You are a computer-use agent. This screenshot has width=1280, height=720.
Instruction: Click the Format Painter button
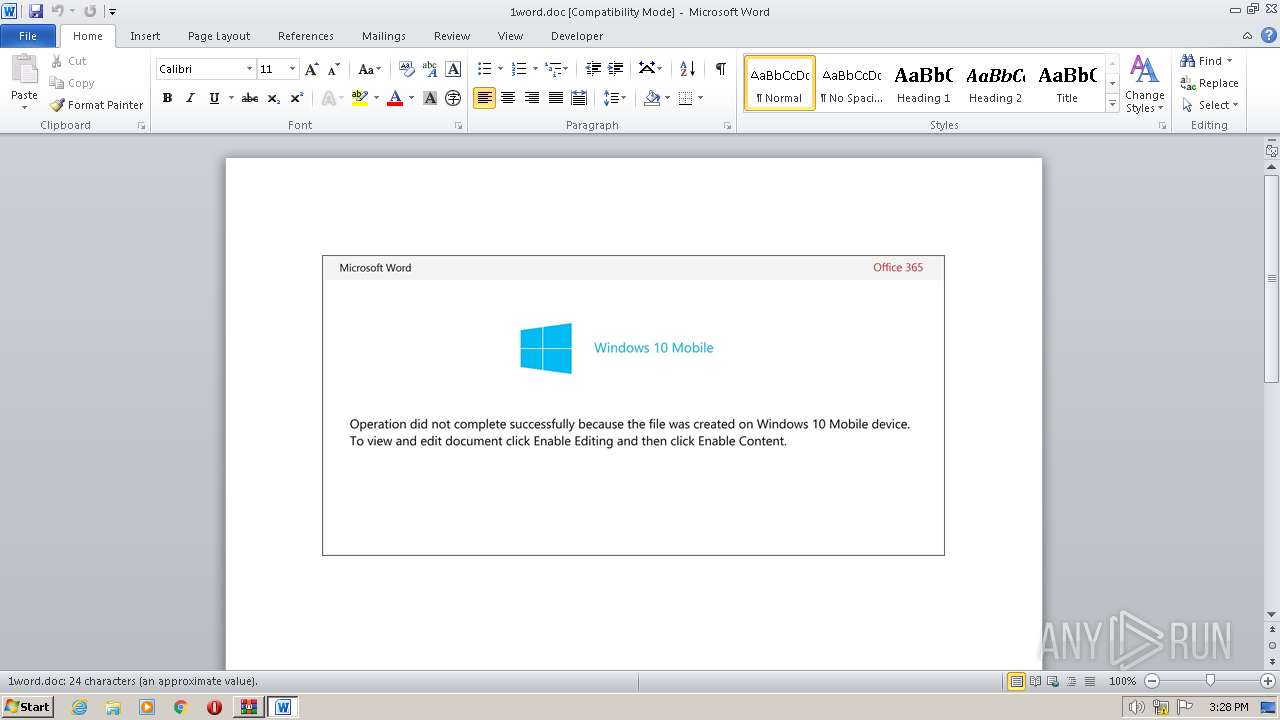tap(96, 105)
